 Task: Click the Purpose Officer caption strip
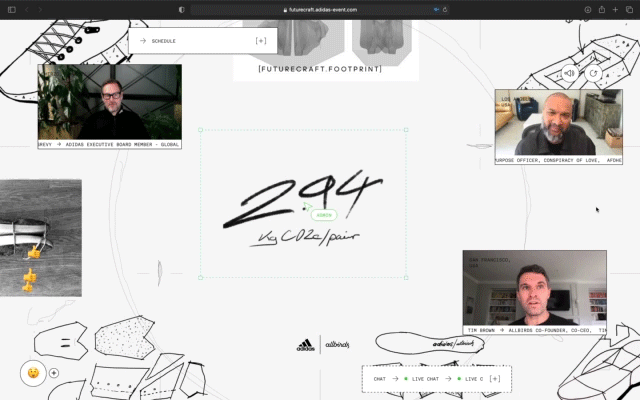pyautogui.click(x=559, y=160)
